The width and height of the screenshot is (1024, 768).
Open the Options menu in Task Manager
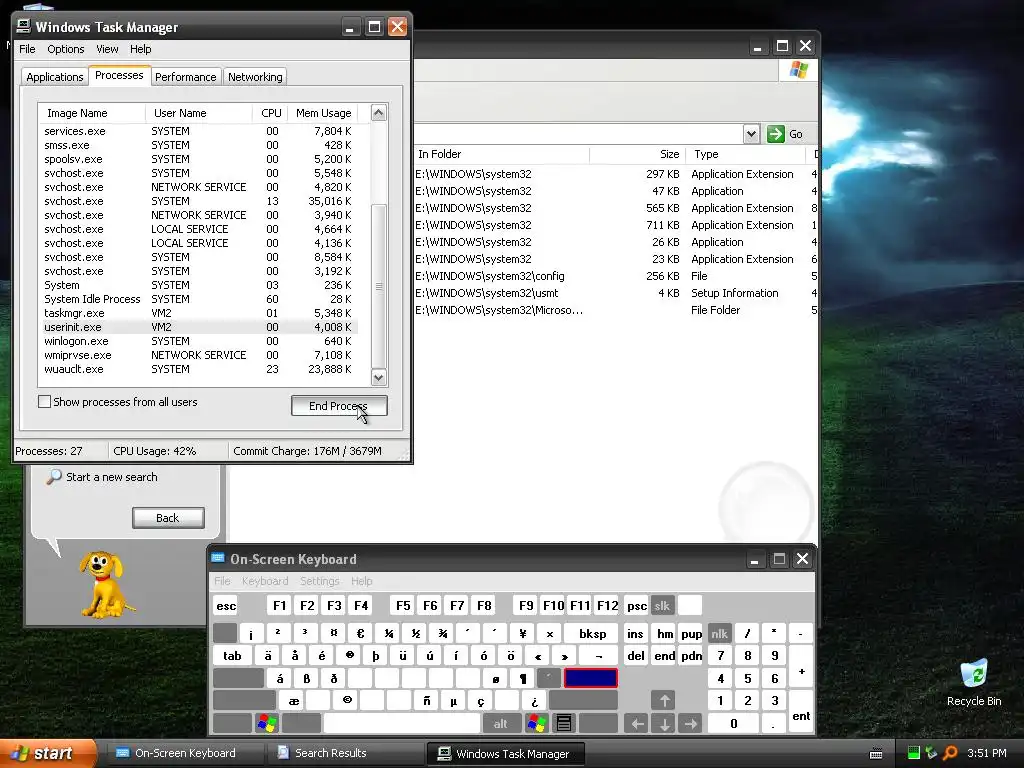(x=65, y=49)
